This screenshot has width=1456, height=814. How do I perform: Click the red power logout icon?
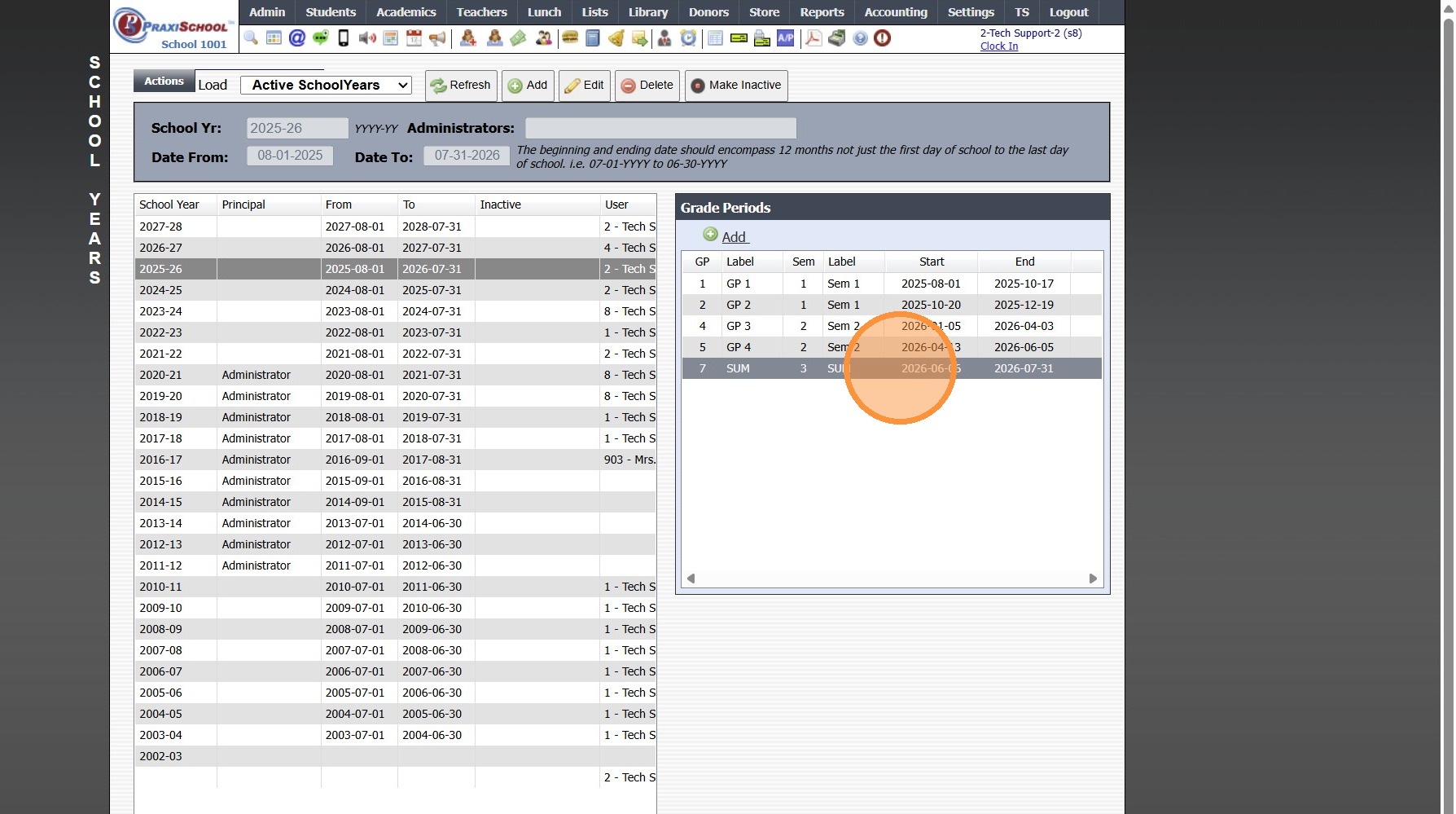click(882, 38)
